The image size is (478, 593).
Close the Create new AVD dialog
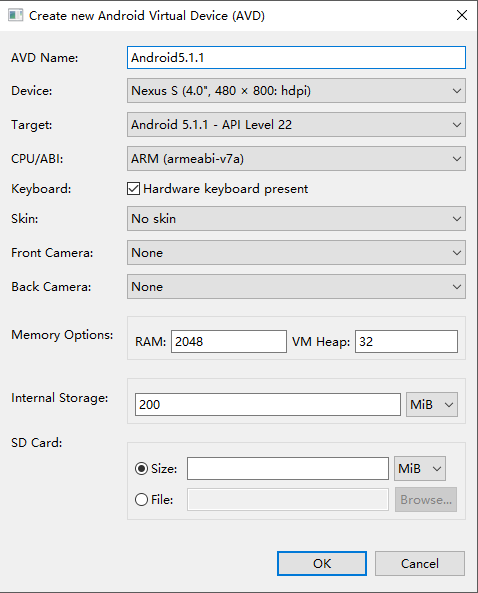tap(462, 15)
